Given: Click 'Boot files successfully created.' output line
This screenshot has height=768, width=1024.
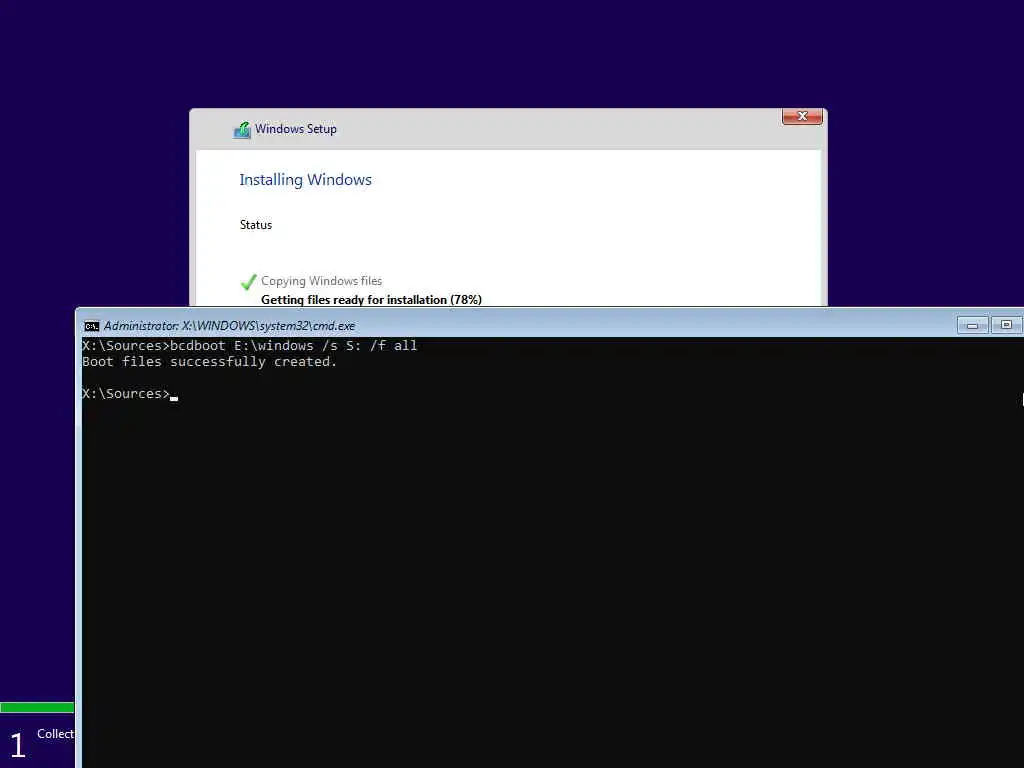Looking at the screenshot, I should click(x=210, y=362).
